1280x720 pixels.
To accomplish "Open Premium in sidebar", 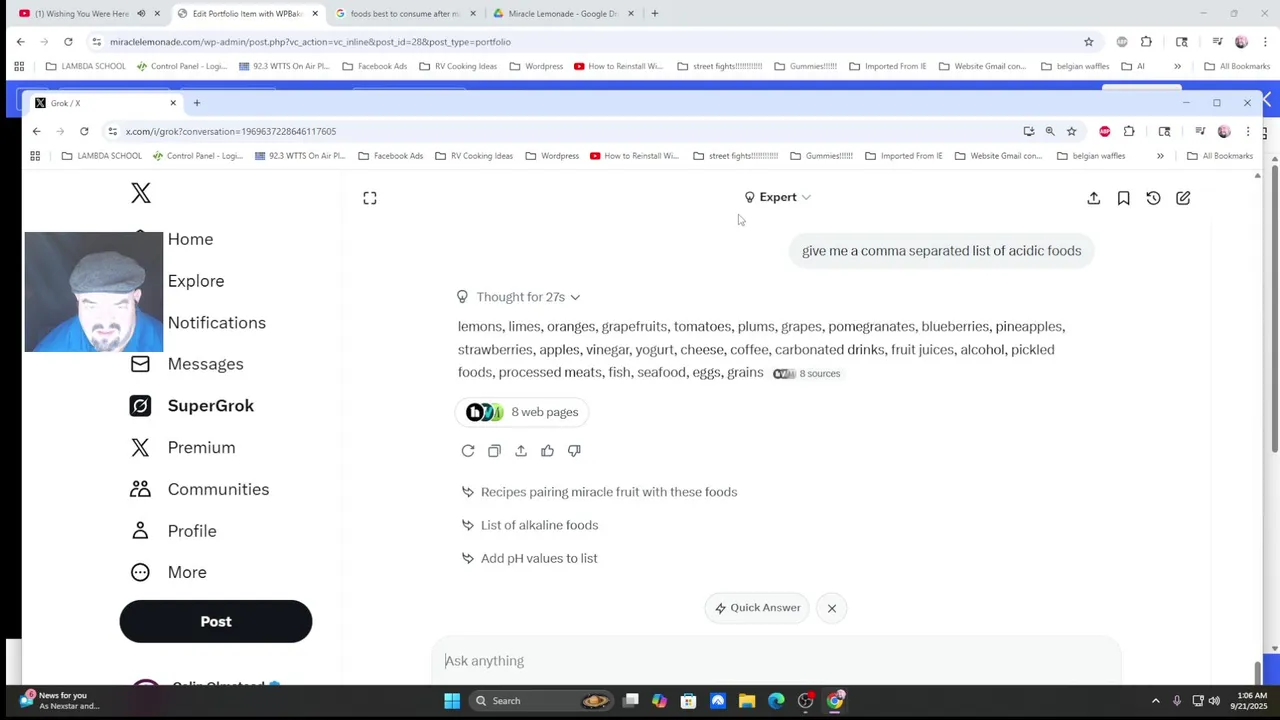I will [201, 448].
